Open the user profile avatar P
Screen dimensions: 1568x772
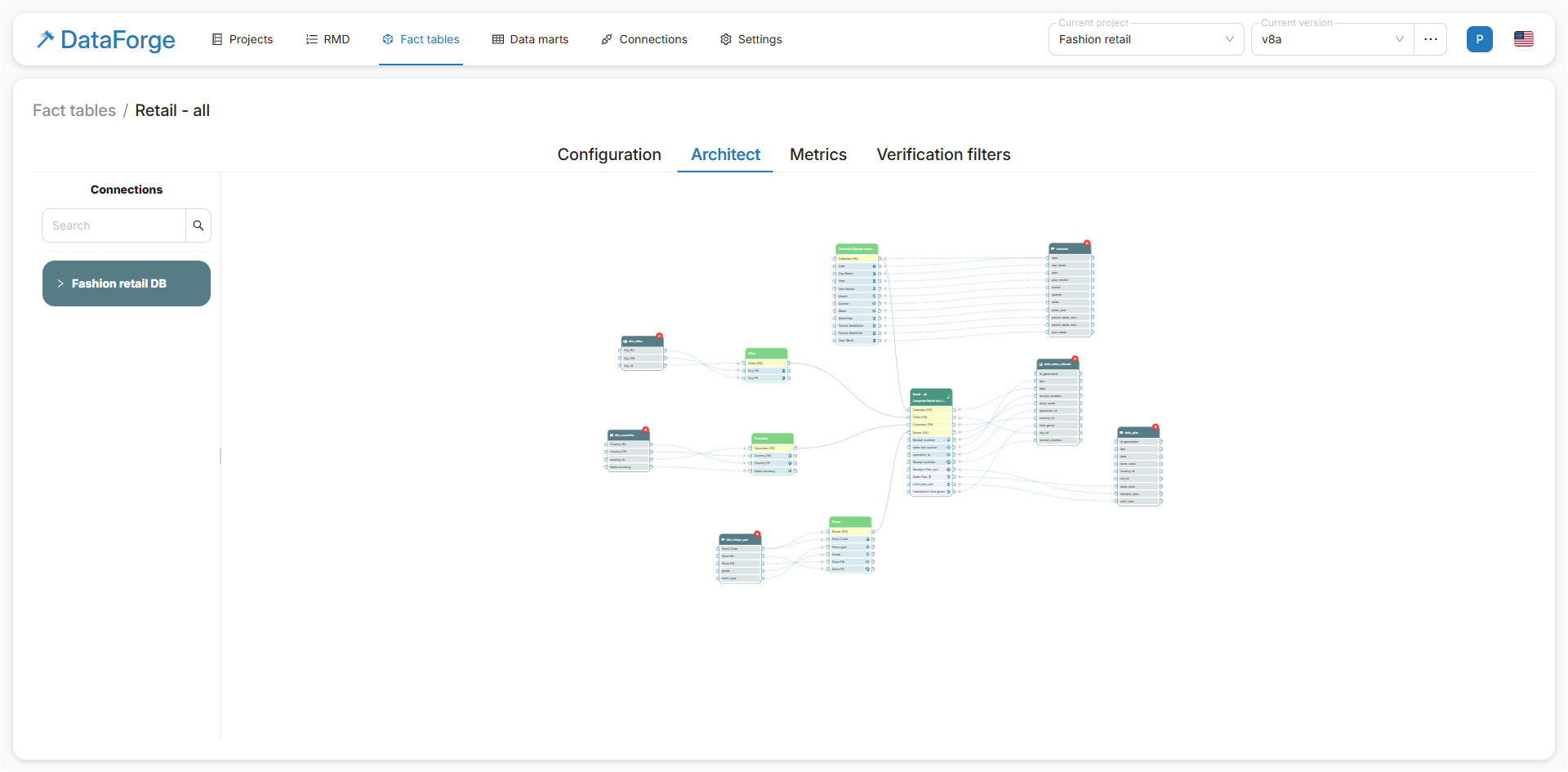(x=1479, y=39)
